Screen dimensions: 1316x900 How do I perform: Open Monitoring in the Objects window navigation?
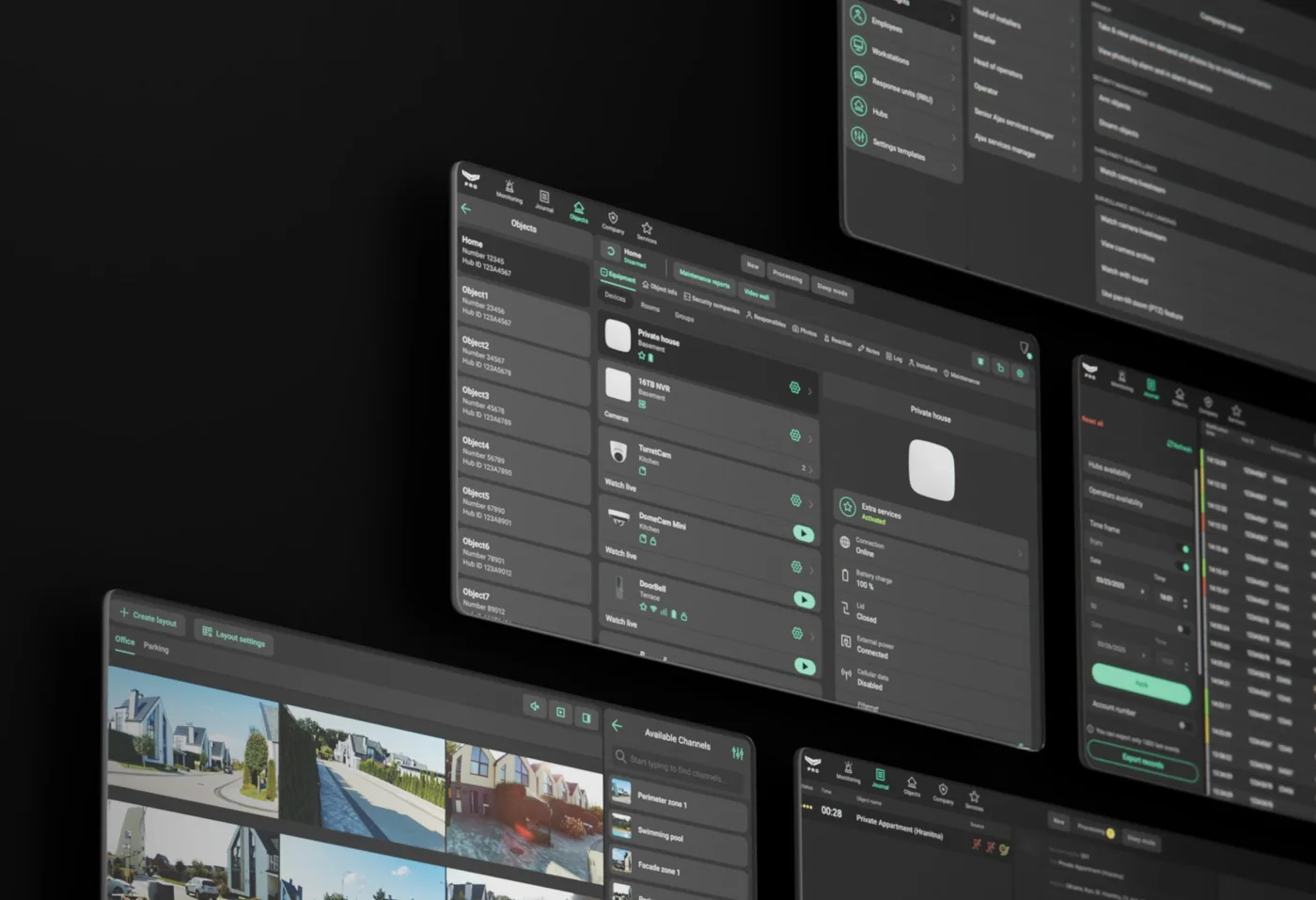(x=509, y=191)
